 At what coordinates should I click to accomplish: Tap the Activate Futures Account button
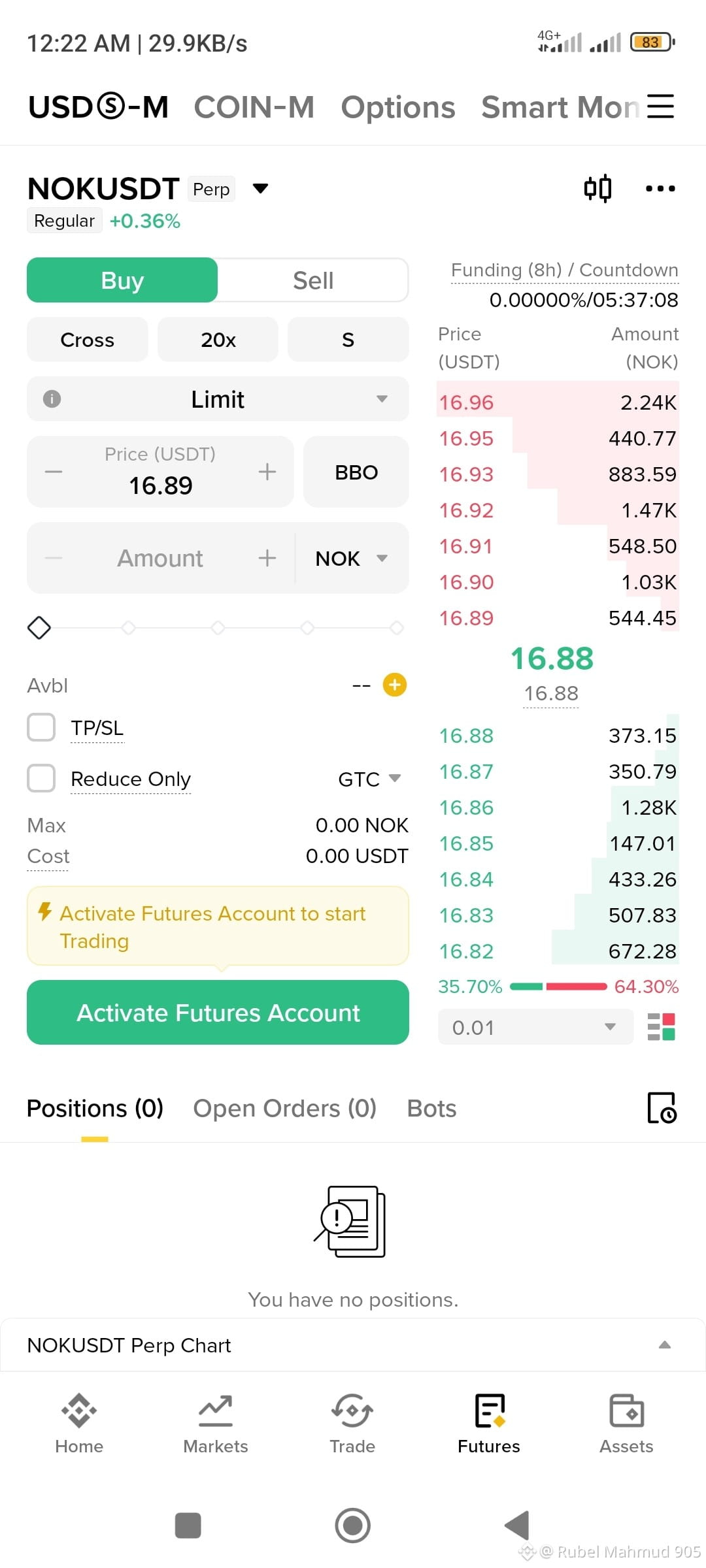(218, 1012)
